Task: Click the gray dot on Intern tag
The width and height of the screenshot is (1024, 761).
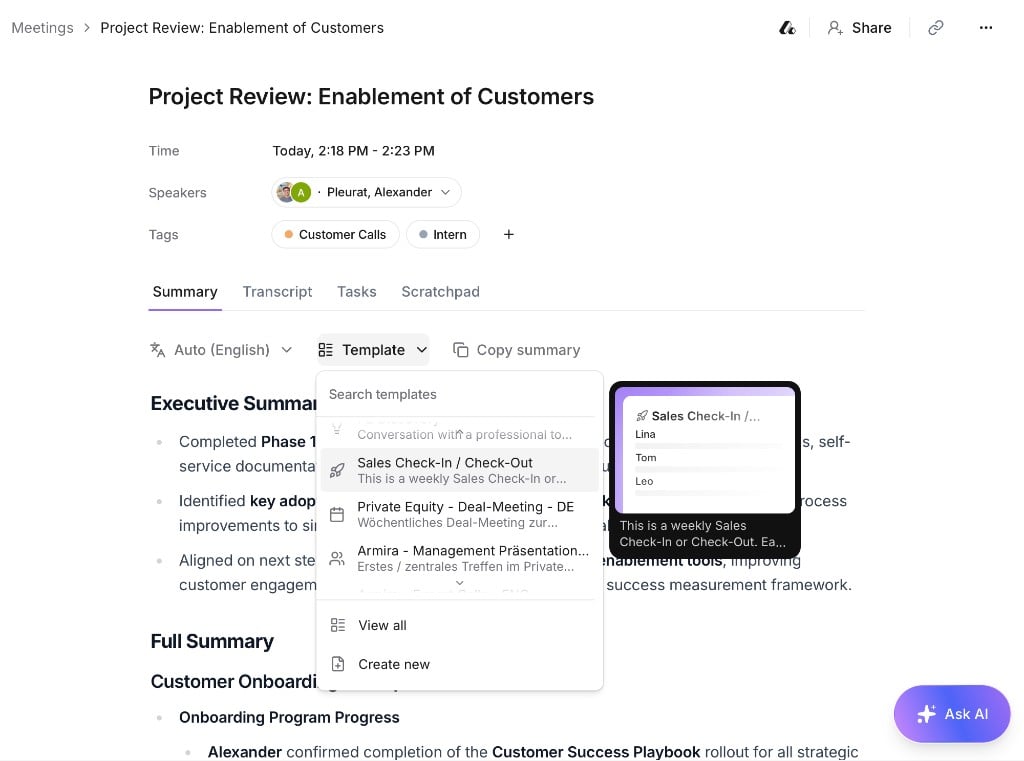Action: (x=423, y=234)
